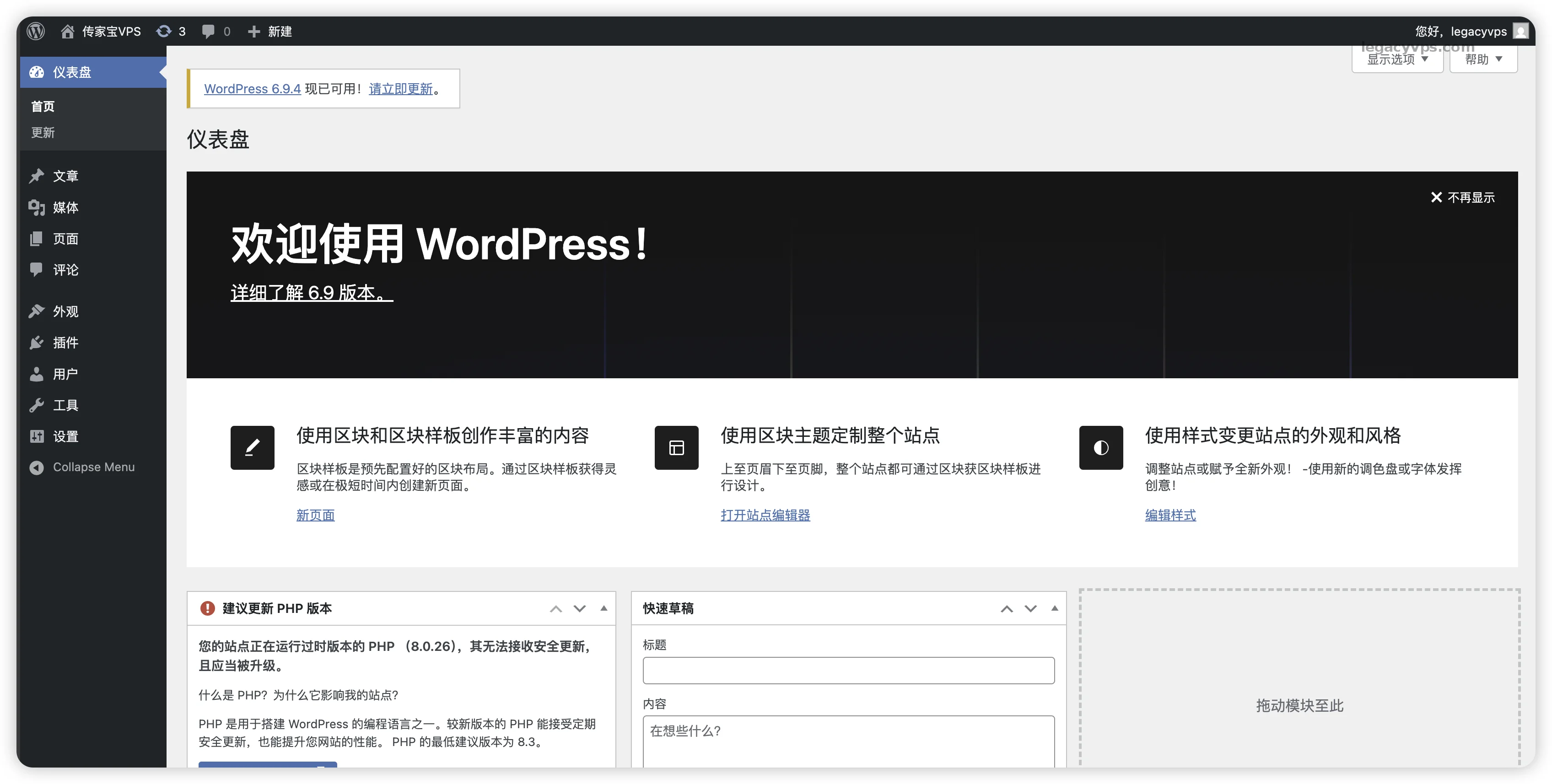Open the 插件 plugins menu
The width and height of the screenshot is (1552, 784).
pyautogui.click(x=65, y=343)
